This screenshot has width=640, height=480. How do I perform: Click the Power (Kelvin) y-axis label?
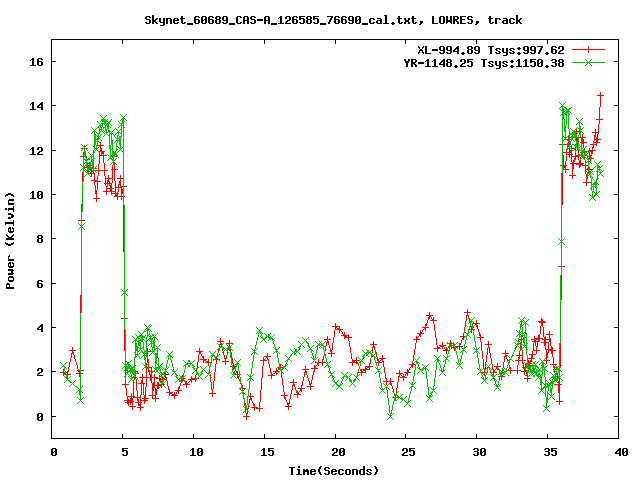tap(10, 241)
